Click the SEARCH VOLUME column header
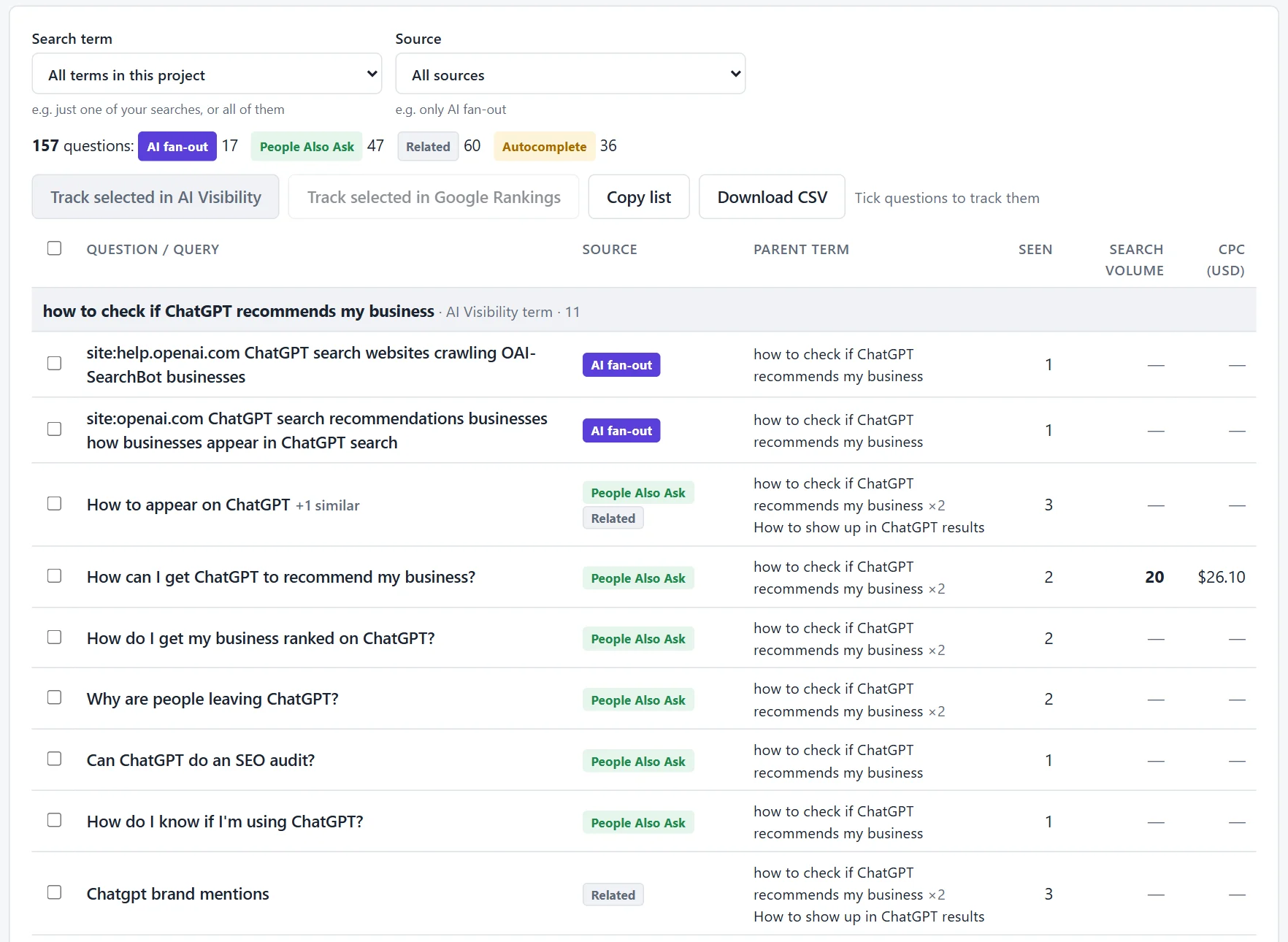1288x942 pixels. tap(1135, 260)
